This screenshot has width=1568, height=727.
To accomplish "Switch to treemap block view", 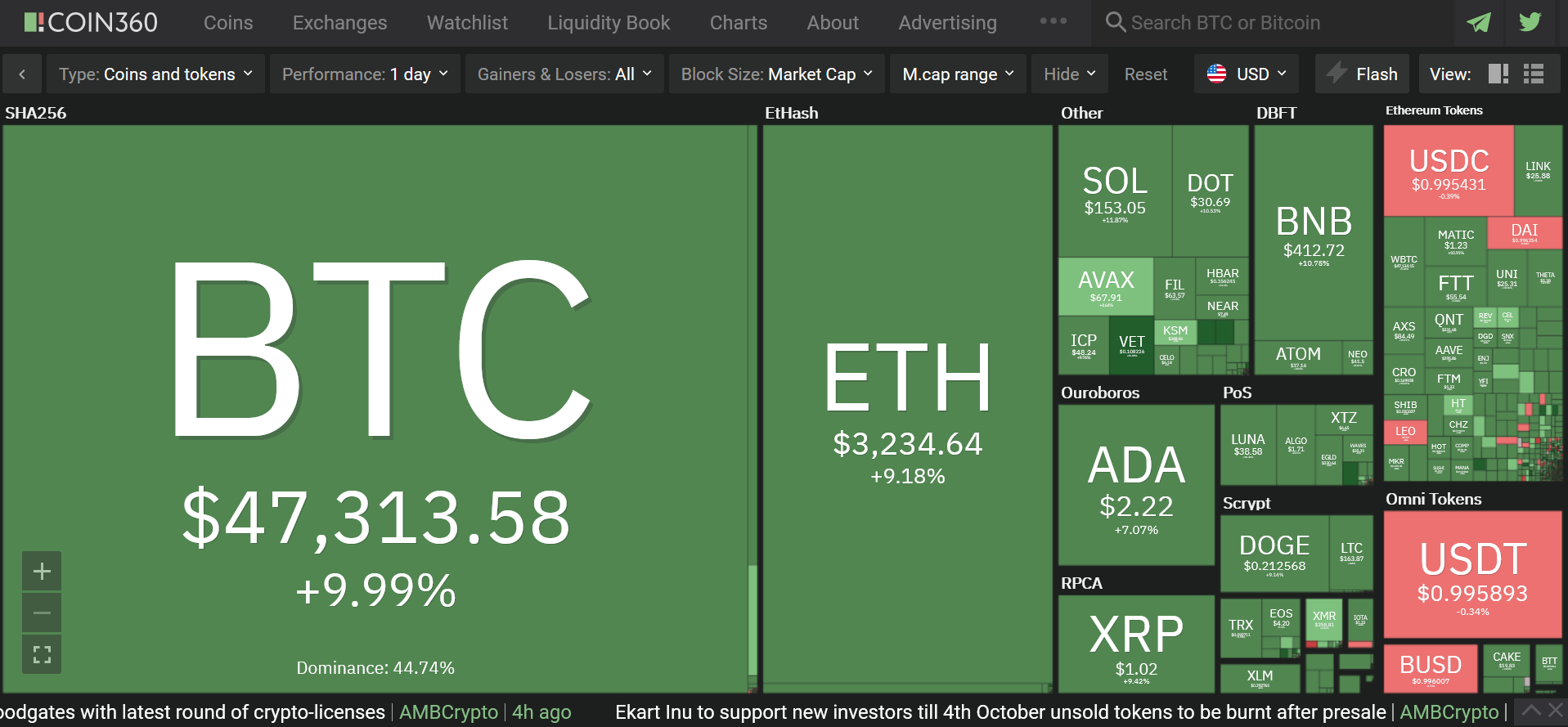I will pos(1498,74).
